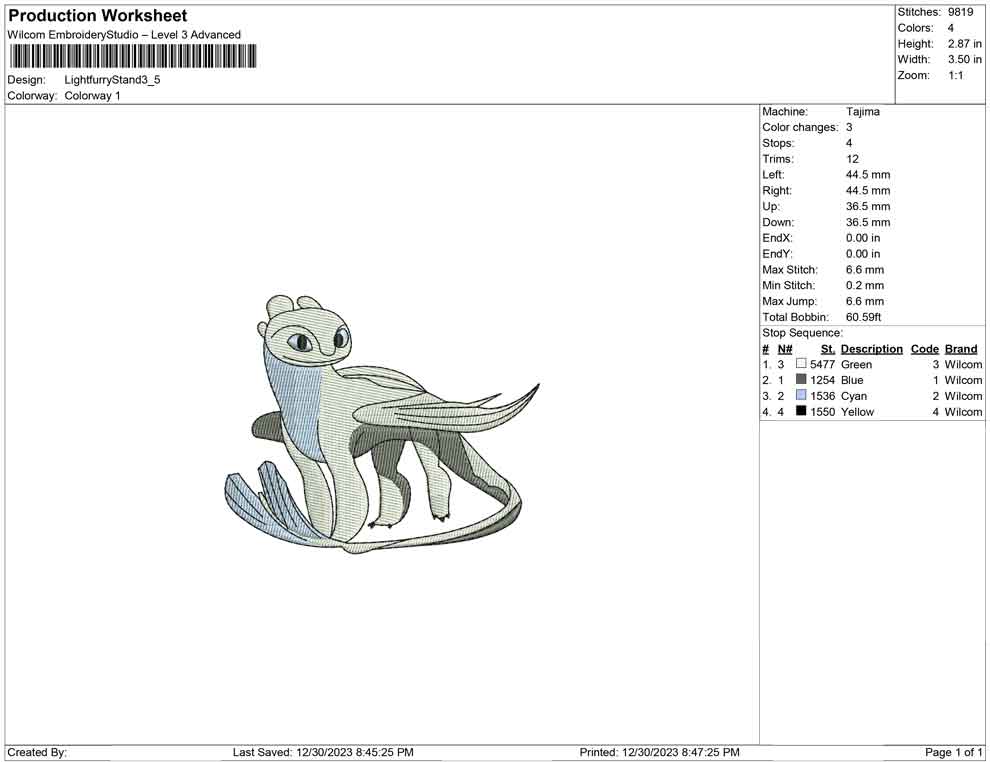Viewport: 990px width, 762px height.
Task: Click the St. column header
Action: click(828, 349)
